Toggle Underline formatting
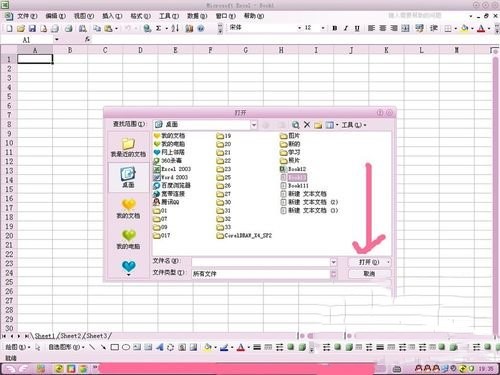Screen dimensions: 500x375 357,28
